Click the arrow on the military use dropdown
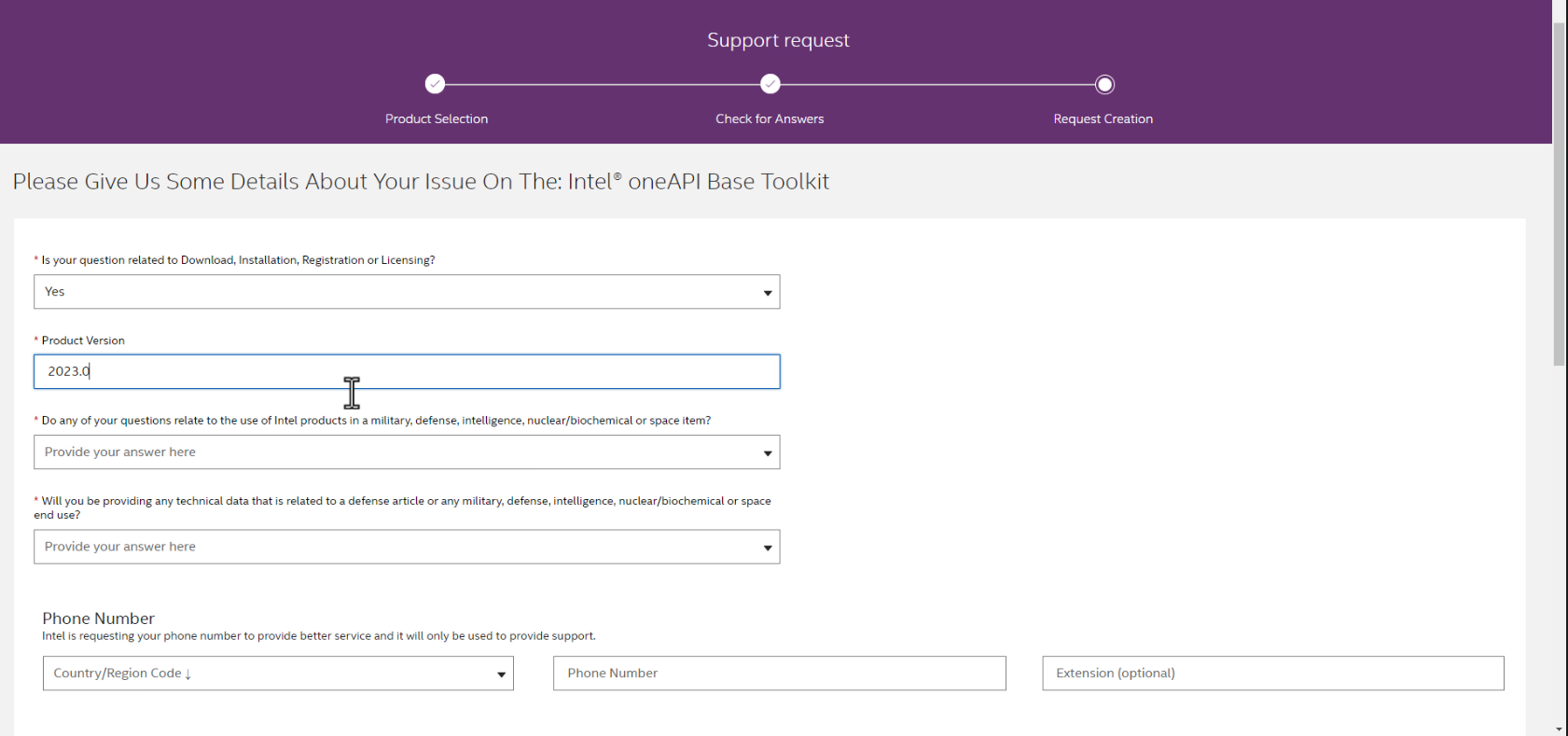The image size is (1568, 736). (x=768, y=453)
